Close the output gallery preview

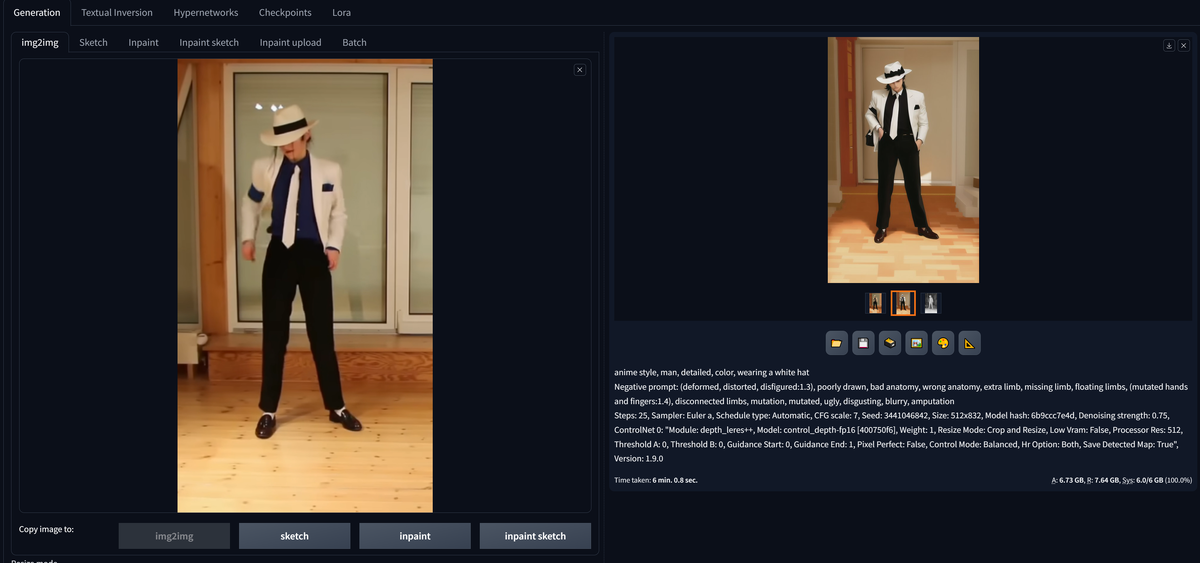1184,46
